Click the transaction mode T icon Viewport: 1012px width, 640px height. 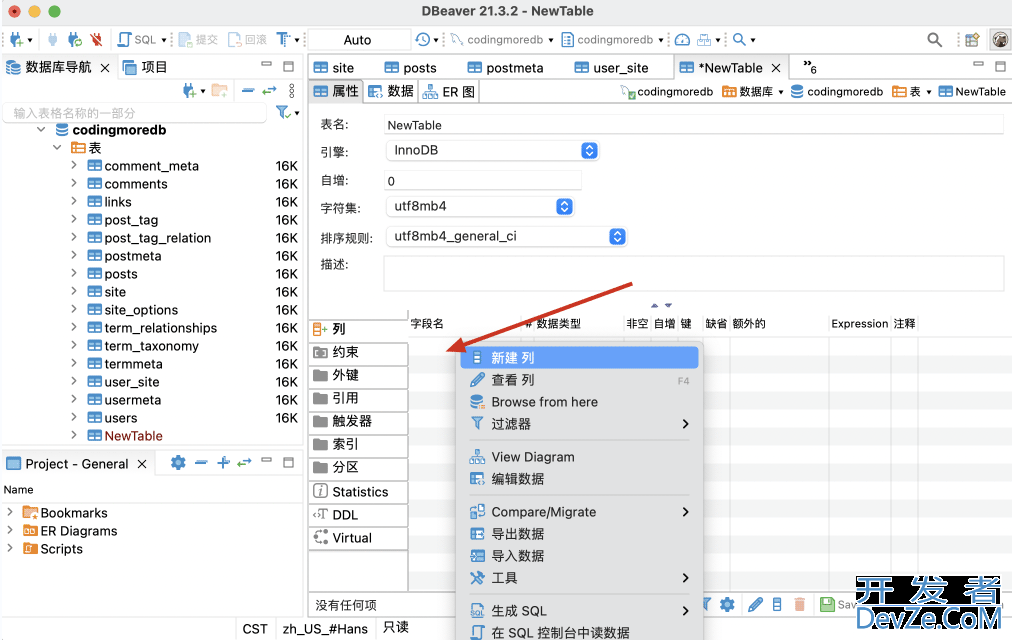283,39
